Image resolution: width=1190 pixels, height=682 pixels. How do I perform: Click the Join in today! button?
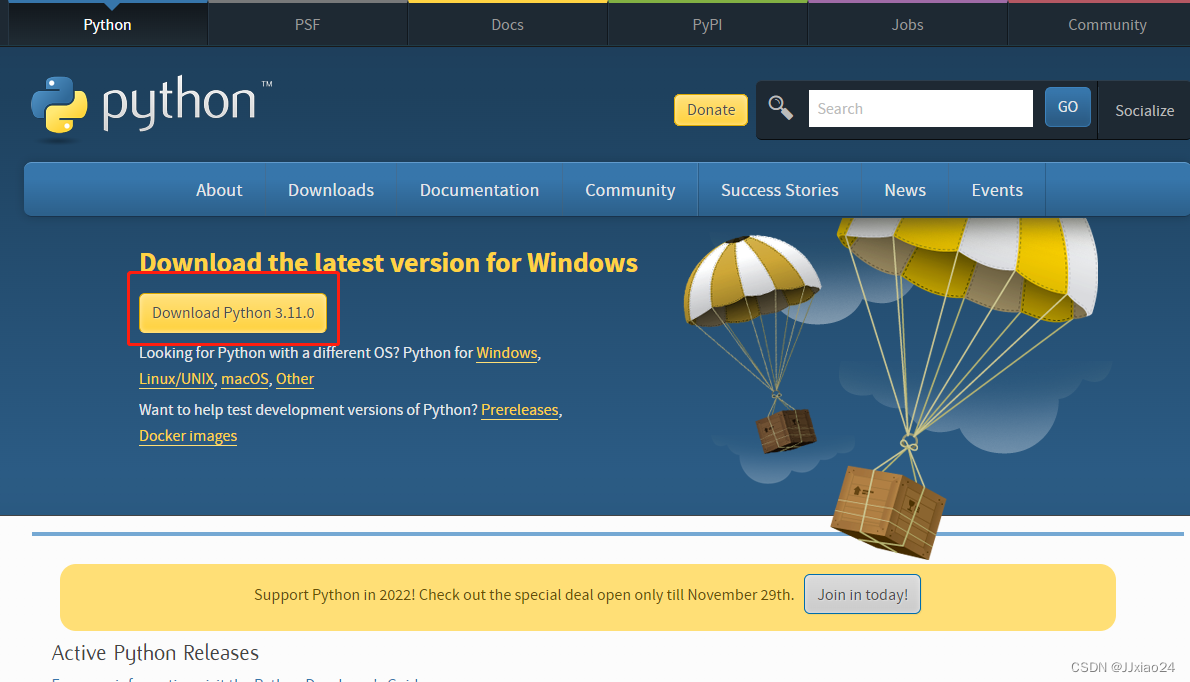click(x=862, y=595)
